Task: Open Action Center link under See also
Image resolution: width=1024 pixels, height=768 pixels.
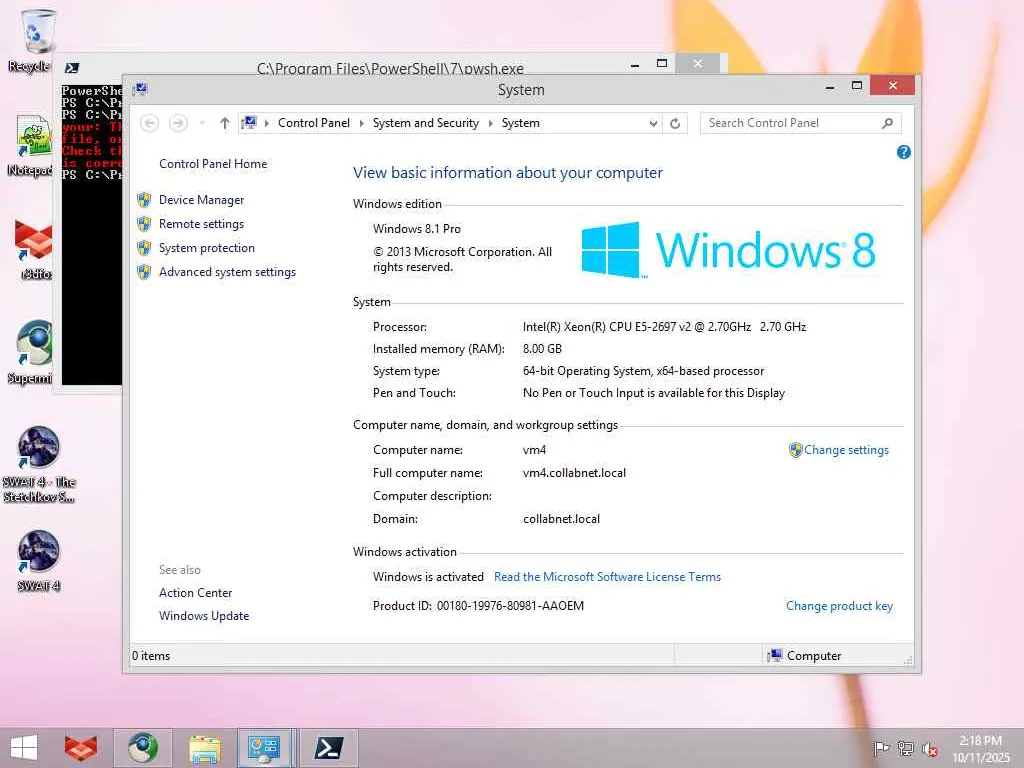Action: pyautogui.click(x=195, y=593)
